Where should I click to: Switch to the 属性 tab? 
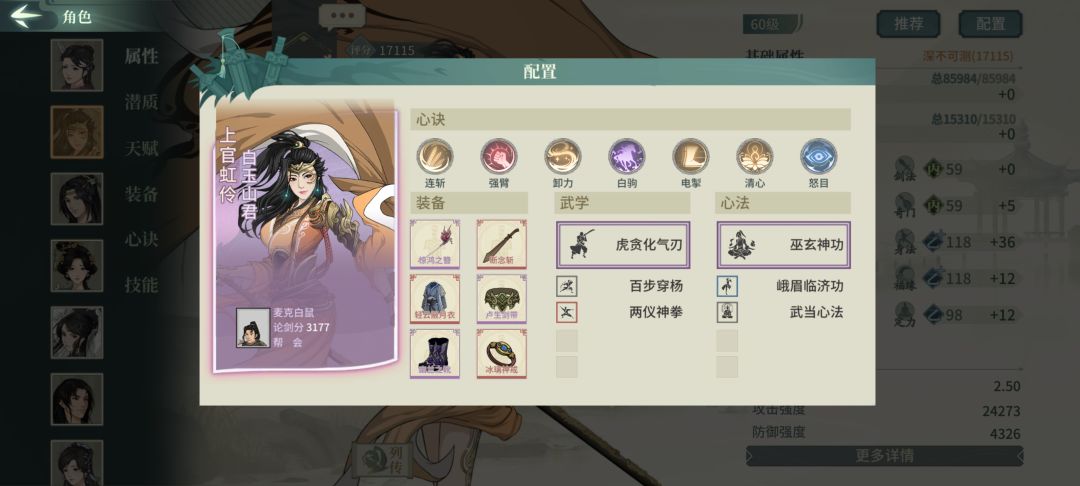point(141,56)
